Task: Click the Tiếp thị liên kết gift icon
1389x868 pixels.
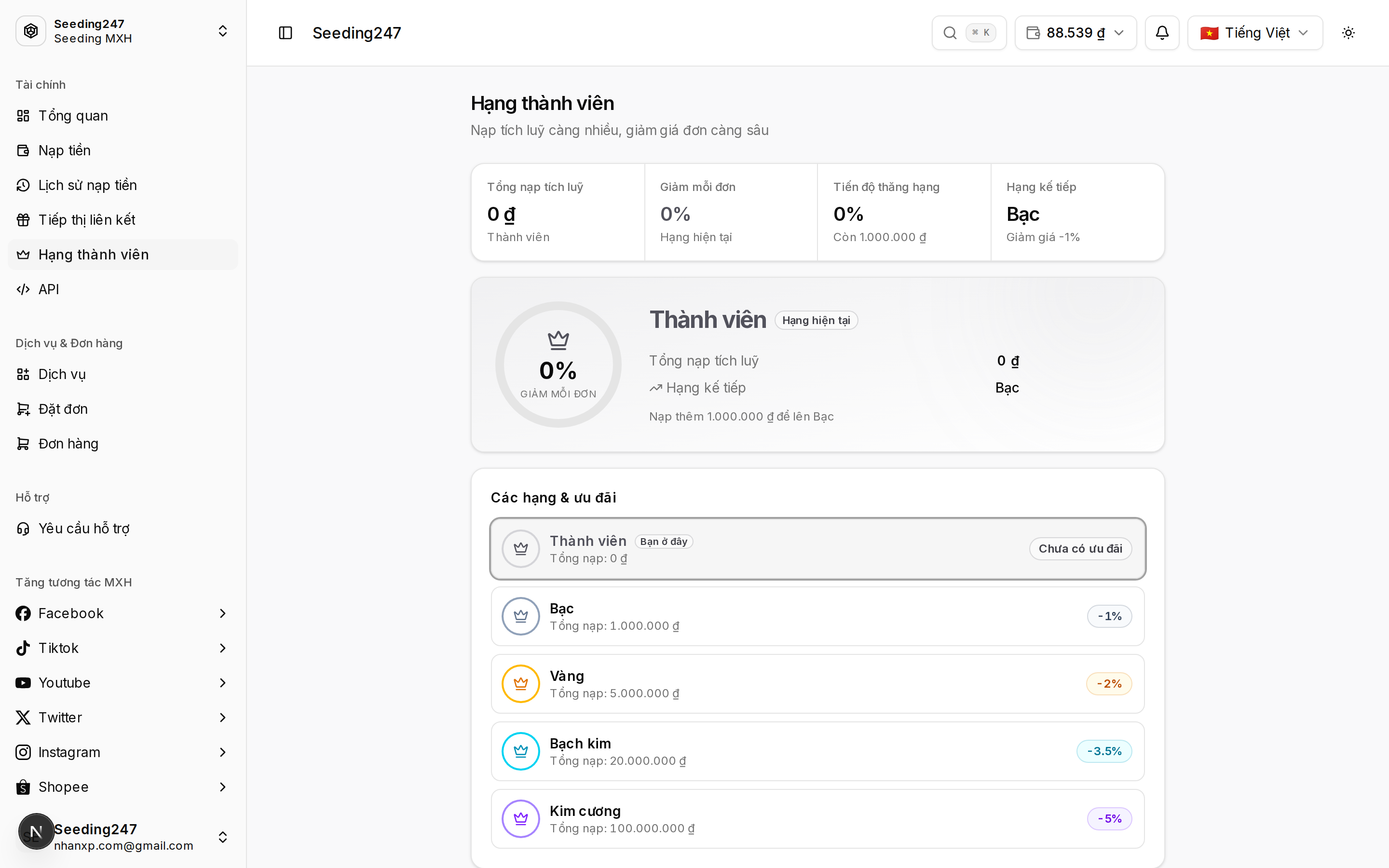Action: (x=23, y=220)
